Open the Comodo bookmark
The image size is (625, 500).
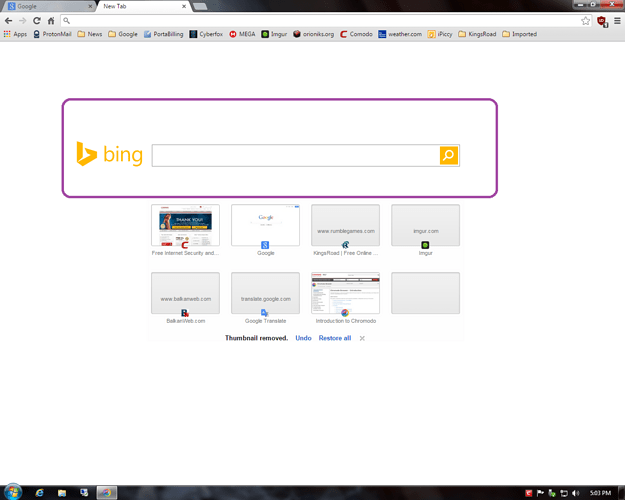356,34
